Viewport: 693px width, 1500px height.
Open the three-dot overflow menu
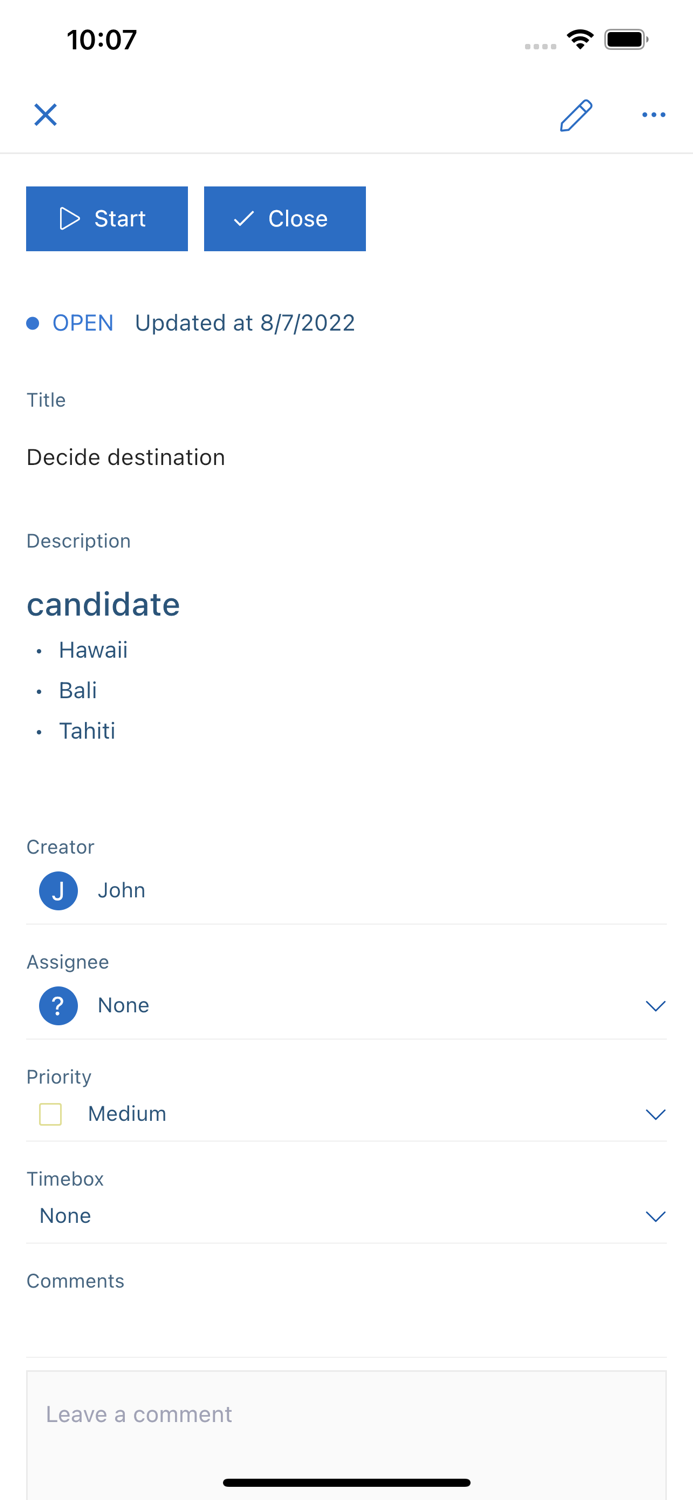[654, 116]
